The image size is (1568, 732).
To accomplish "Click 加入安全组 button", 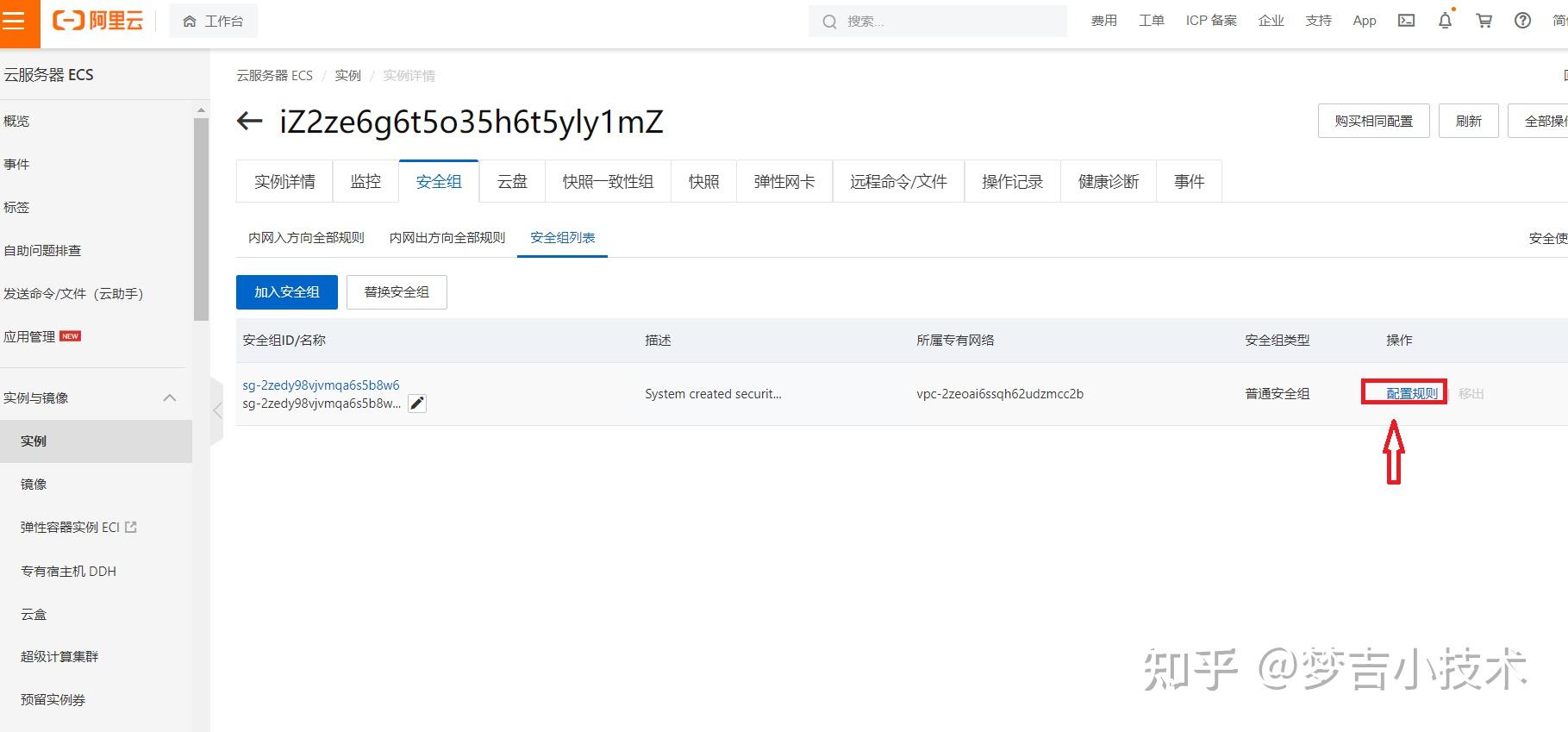I will pyautogui.click(x=287, y=292).
